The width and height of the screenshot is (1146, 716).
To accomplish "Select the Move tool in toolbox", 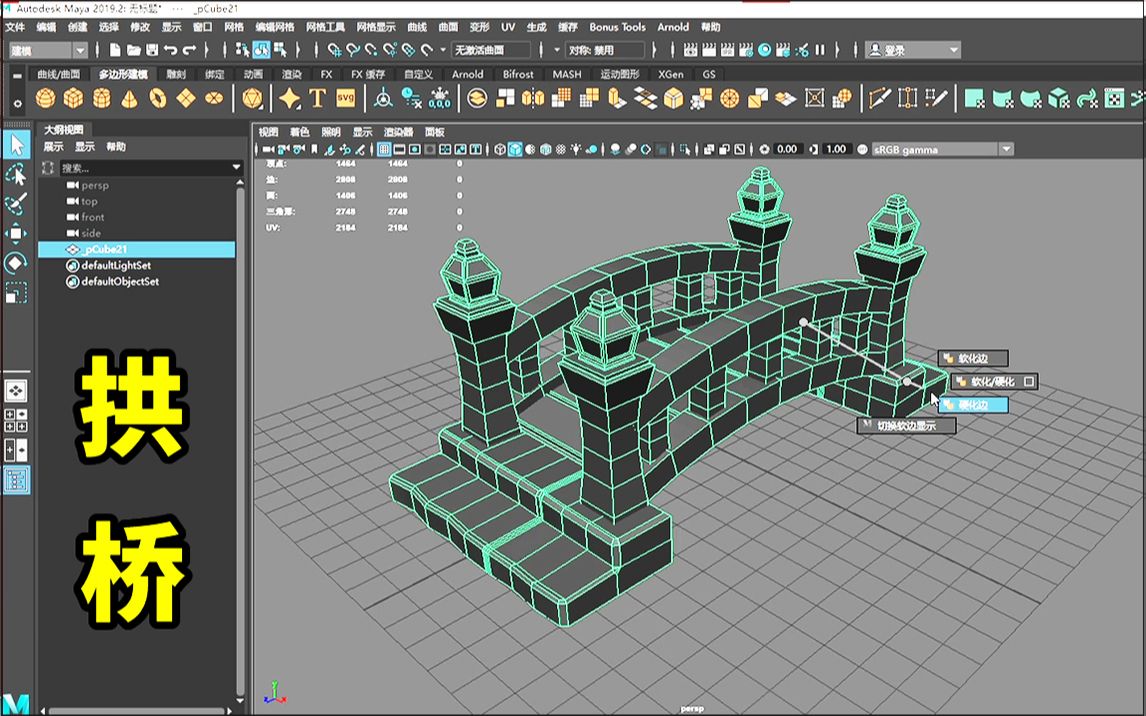I will coord(16,234).
